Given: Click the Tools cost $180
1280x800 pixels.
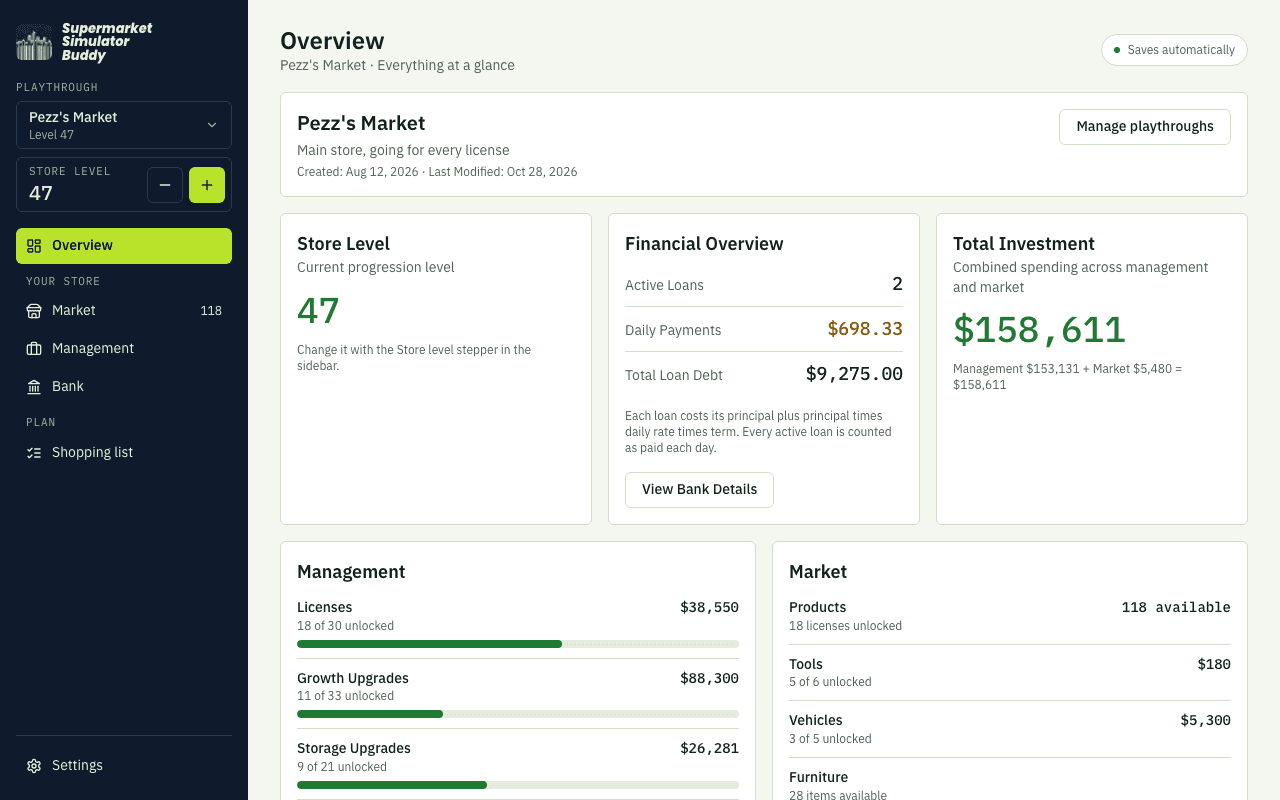Looking at the screenshot, I should pos(1214,665).
